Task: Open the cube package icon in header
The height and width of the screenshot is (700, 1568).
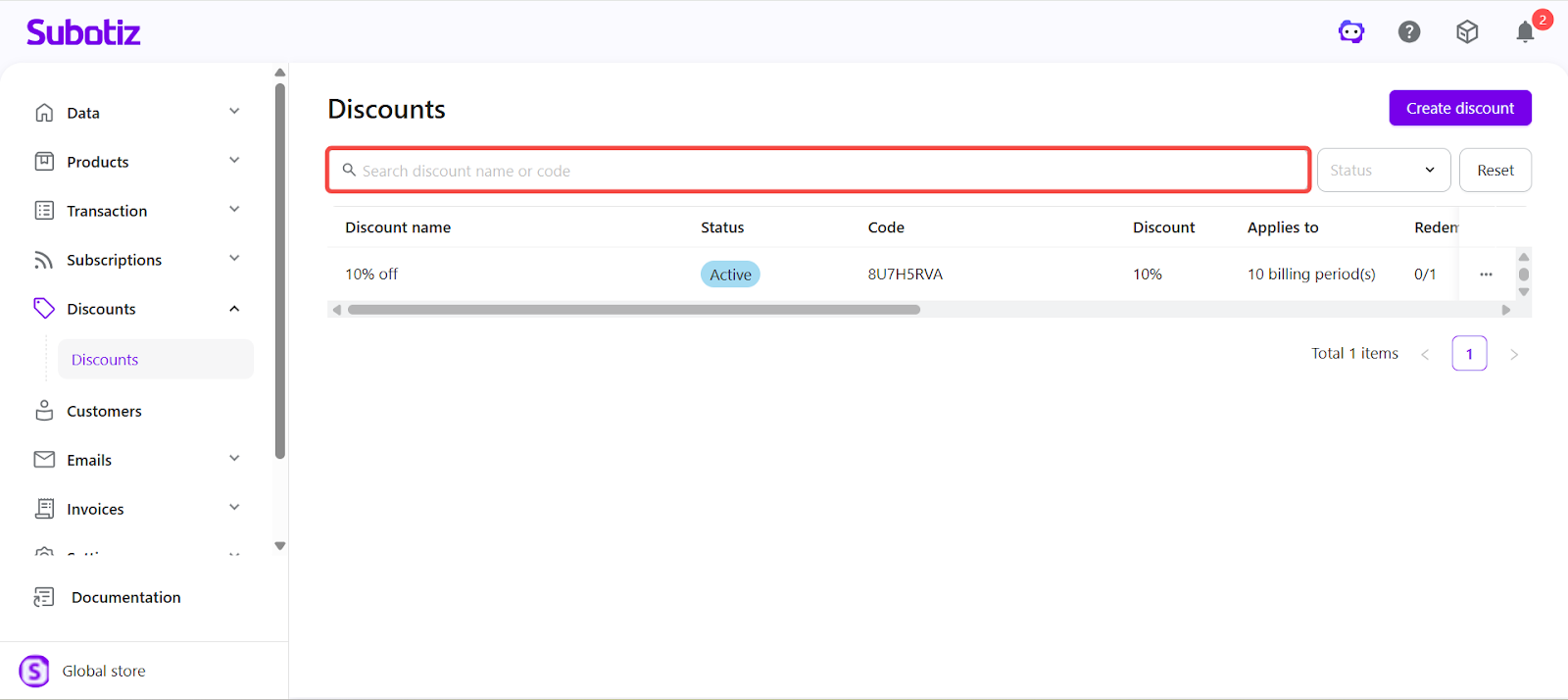Action: [x=1467, y=32]
